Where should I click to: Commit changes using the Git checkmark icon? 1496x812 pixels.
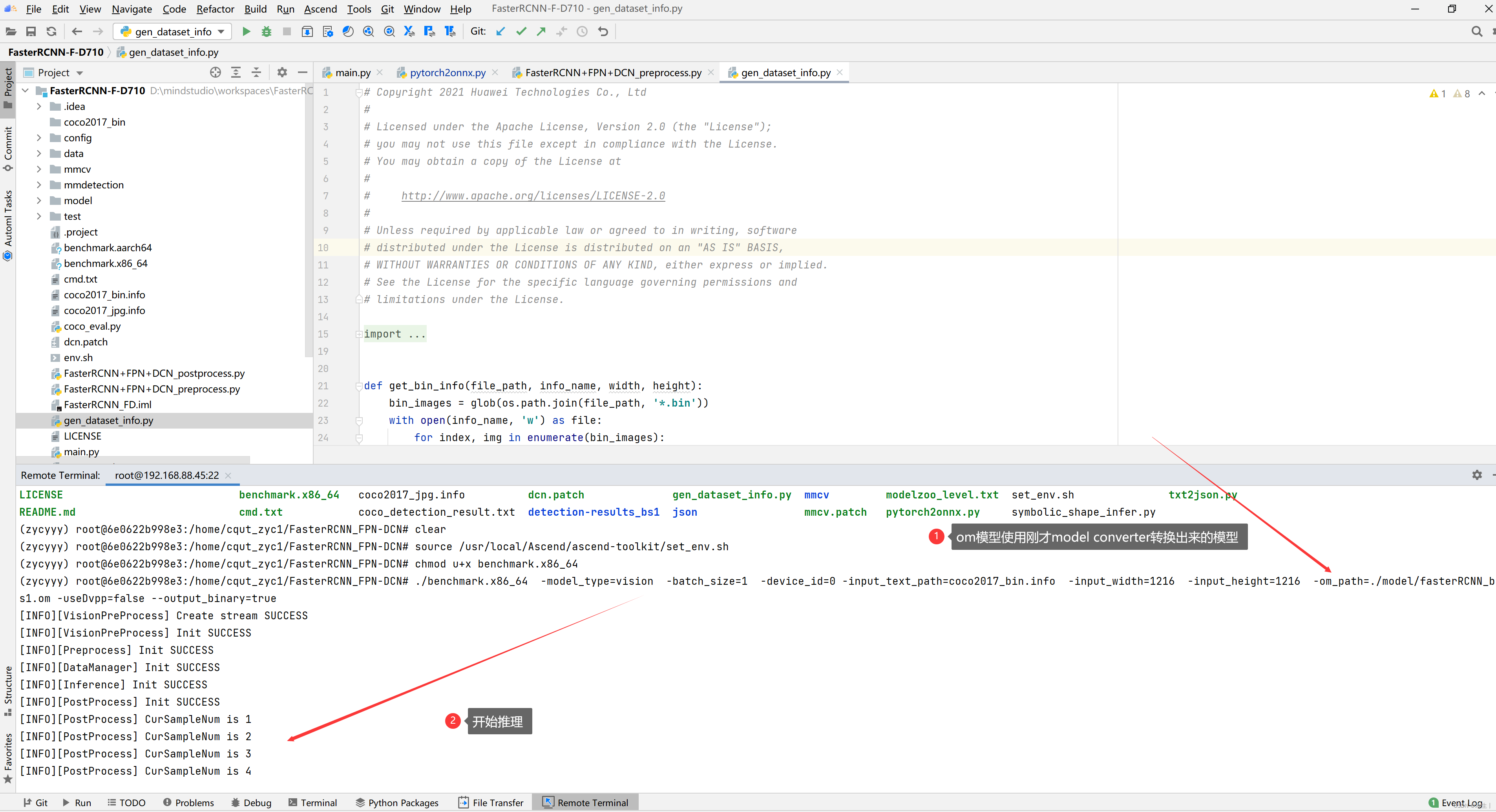[x=521, y=31]
